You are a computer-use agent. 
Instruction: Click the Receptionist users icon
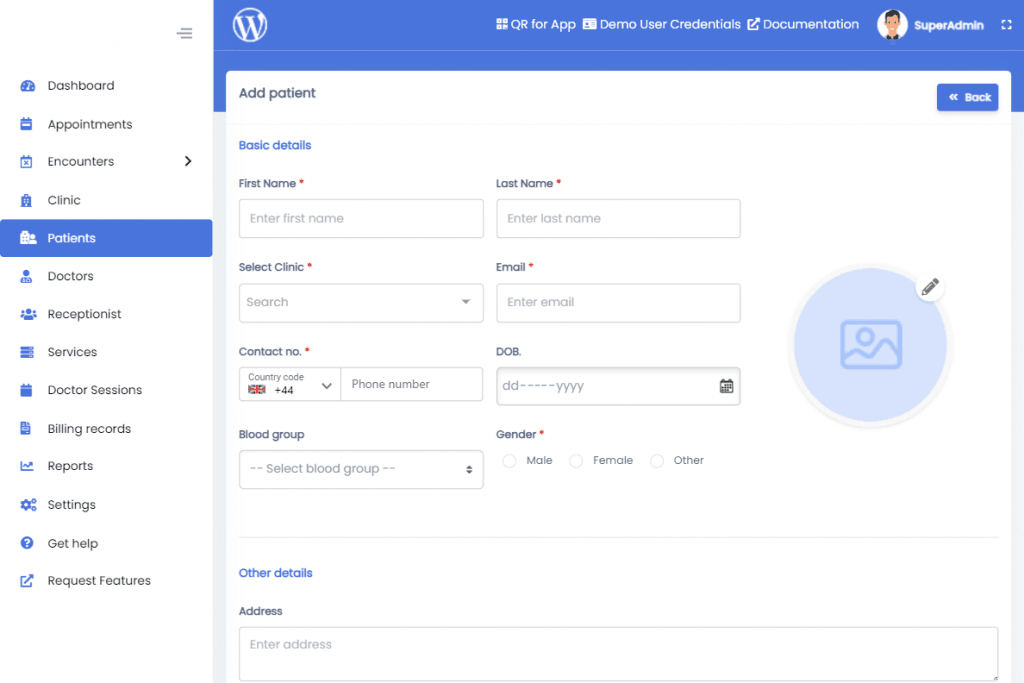[x=28, y=314]
